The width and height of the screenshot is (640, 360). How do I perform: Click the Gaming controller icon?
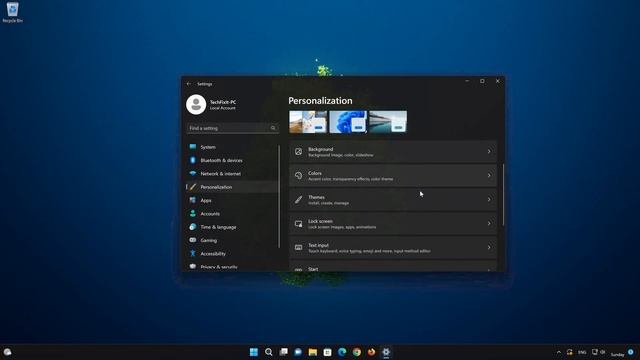point(193,240)
